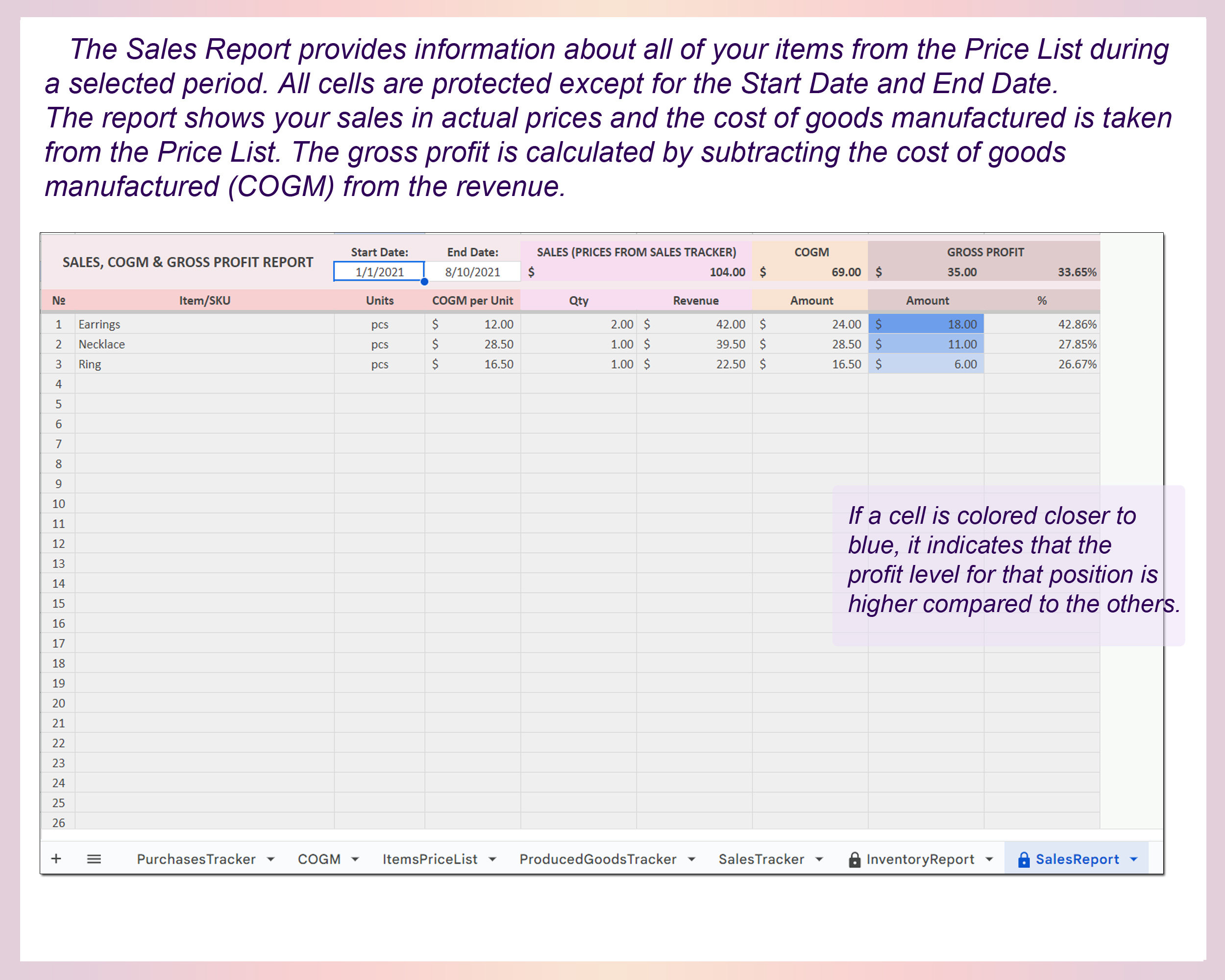This screenshot has height=980, width=1225.
Task: Open the SalesTracker tab options arrow
Action: 819,859
